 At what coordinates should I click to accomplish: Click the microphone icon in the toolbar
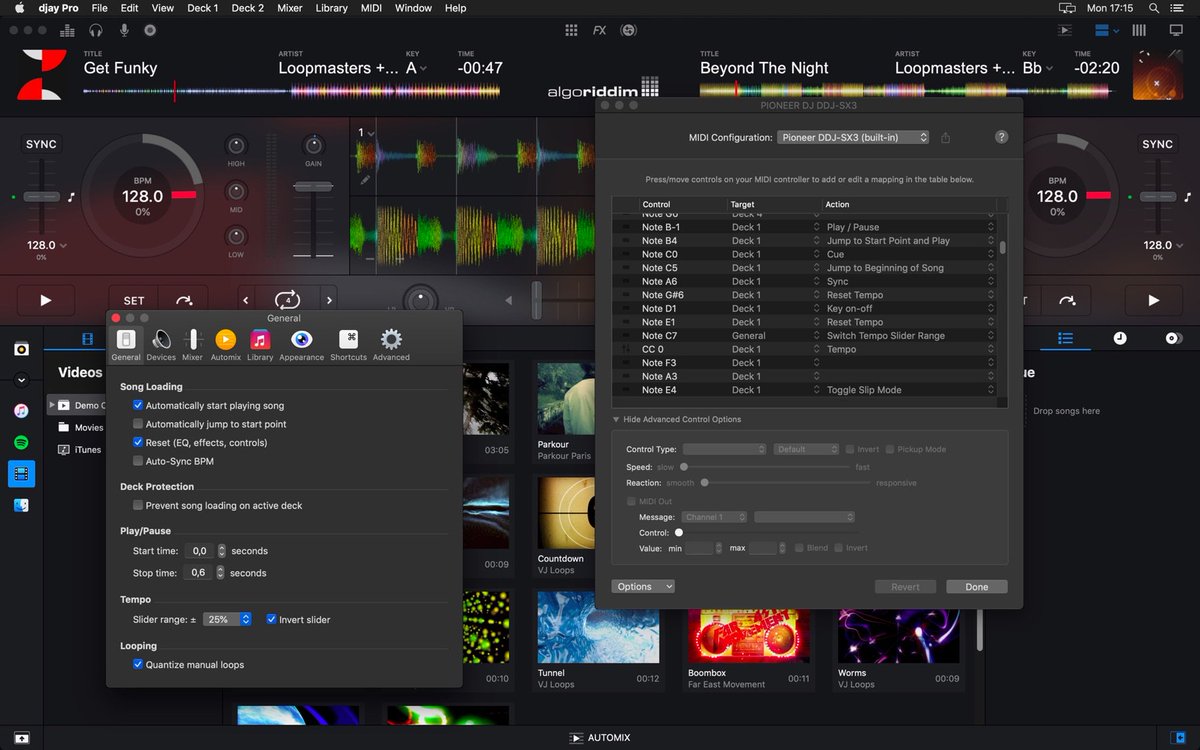pyautogui.click(x=125, y=30)
